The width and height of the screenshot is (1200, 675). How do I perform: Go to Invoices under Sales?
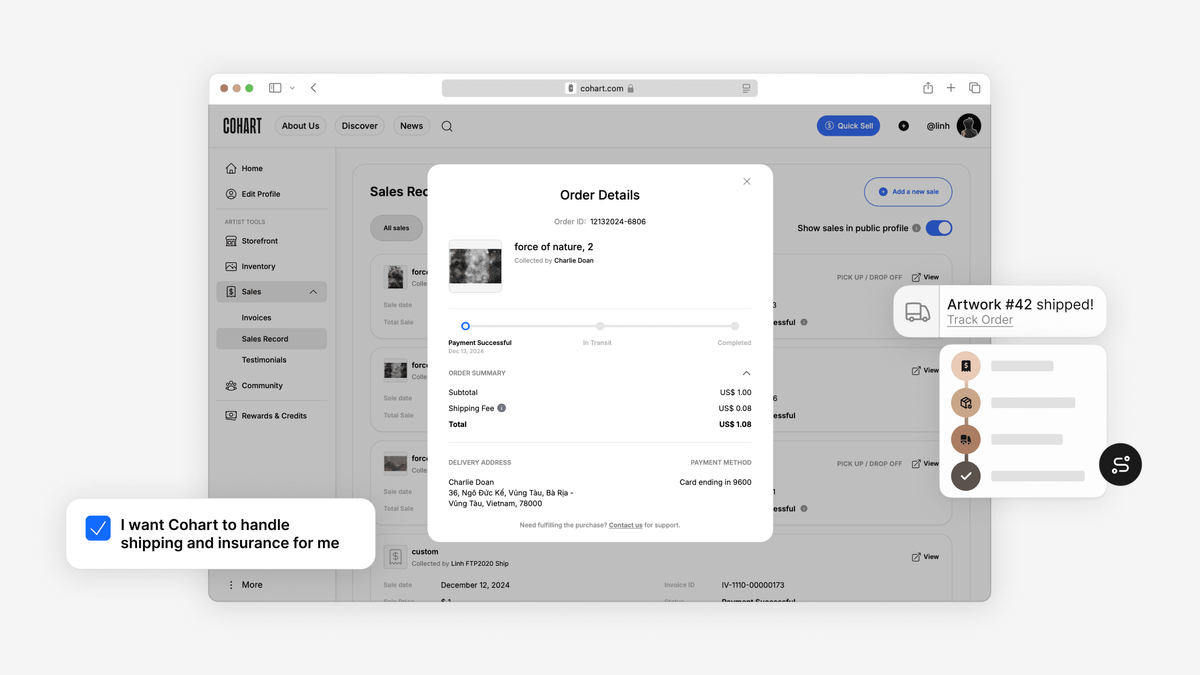256,317
